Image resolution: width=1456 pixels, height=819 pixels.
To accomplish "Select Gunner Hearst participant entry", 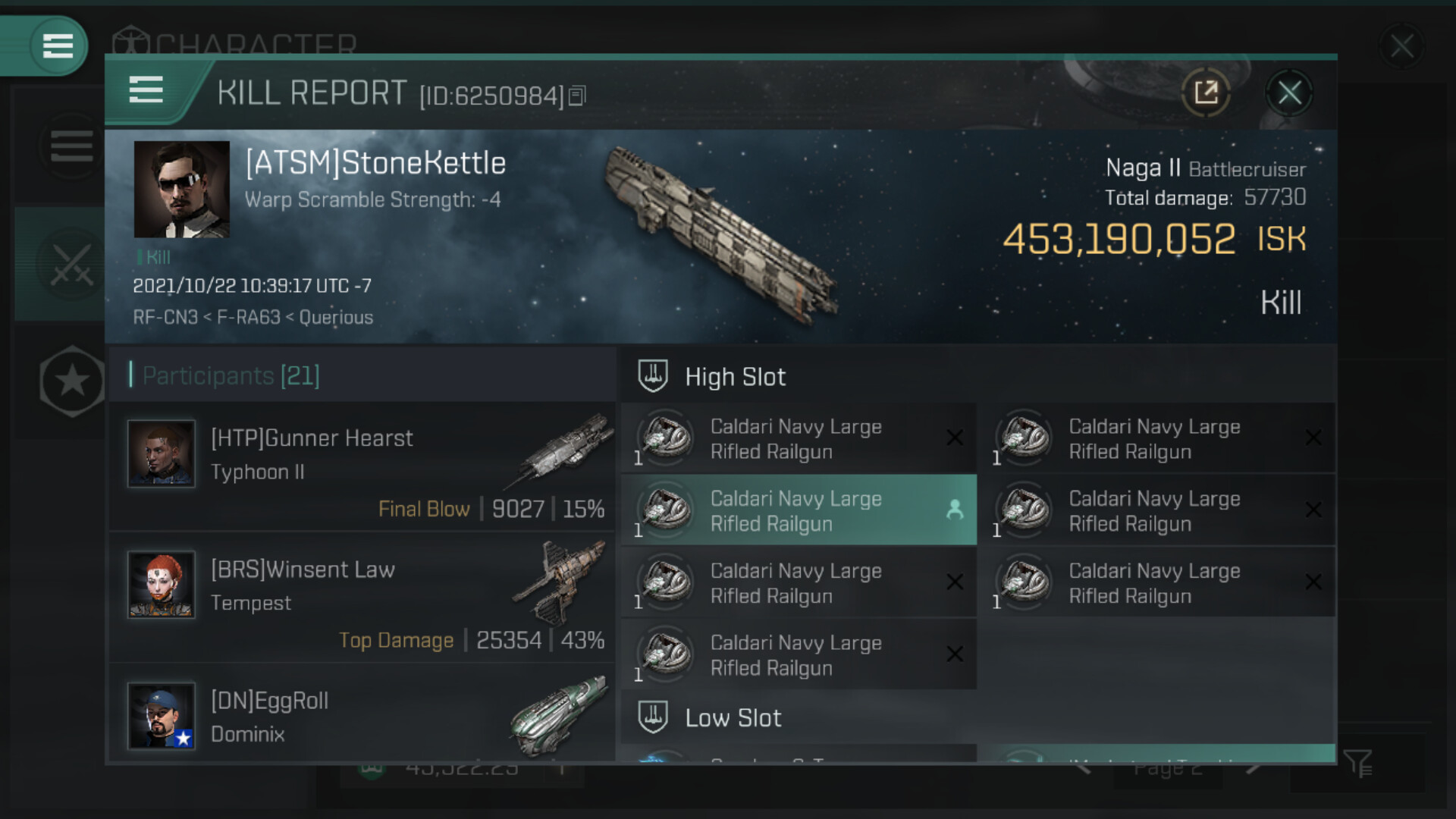I will [362, 466].
